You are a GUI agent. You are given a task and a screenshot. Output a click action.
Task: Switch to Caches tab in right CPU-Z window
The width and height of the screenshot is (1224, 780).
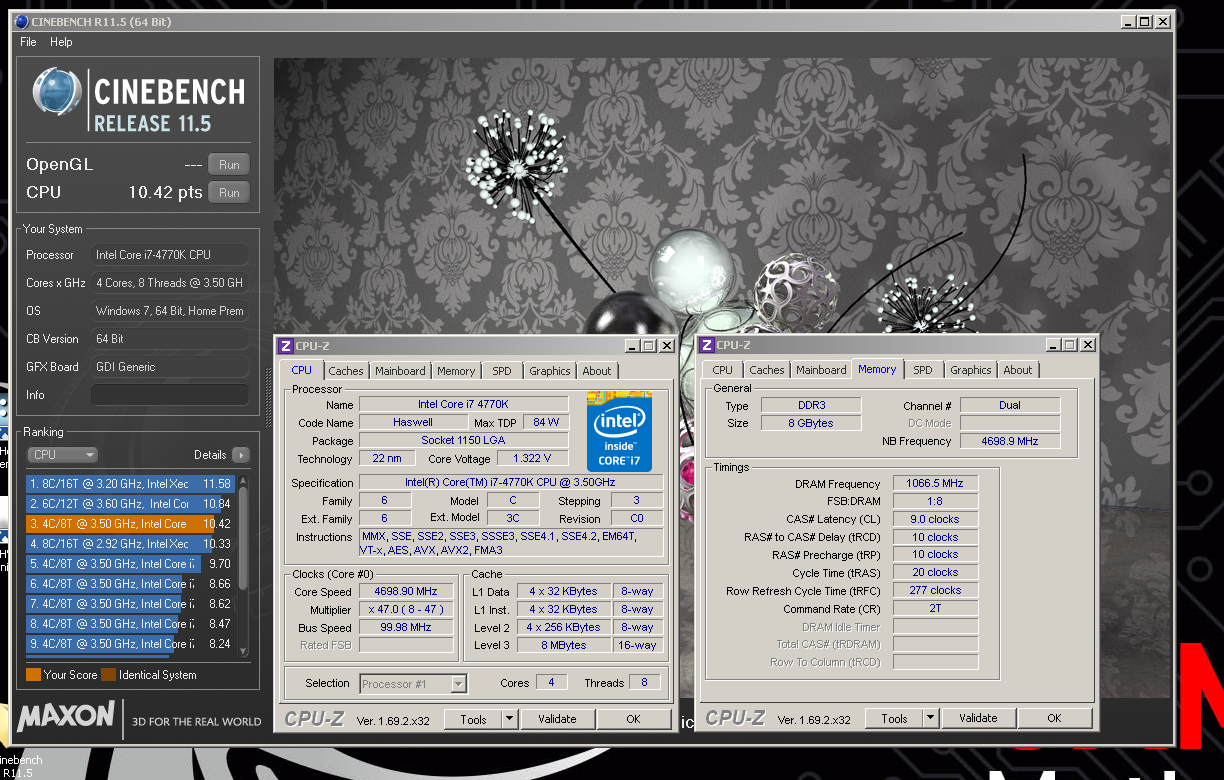click(767, 370)
